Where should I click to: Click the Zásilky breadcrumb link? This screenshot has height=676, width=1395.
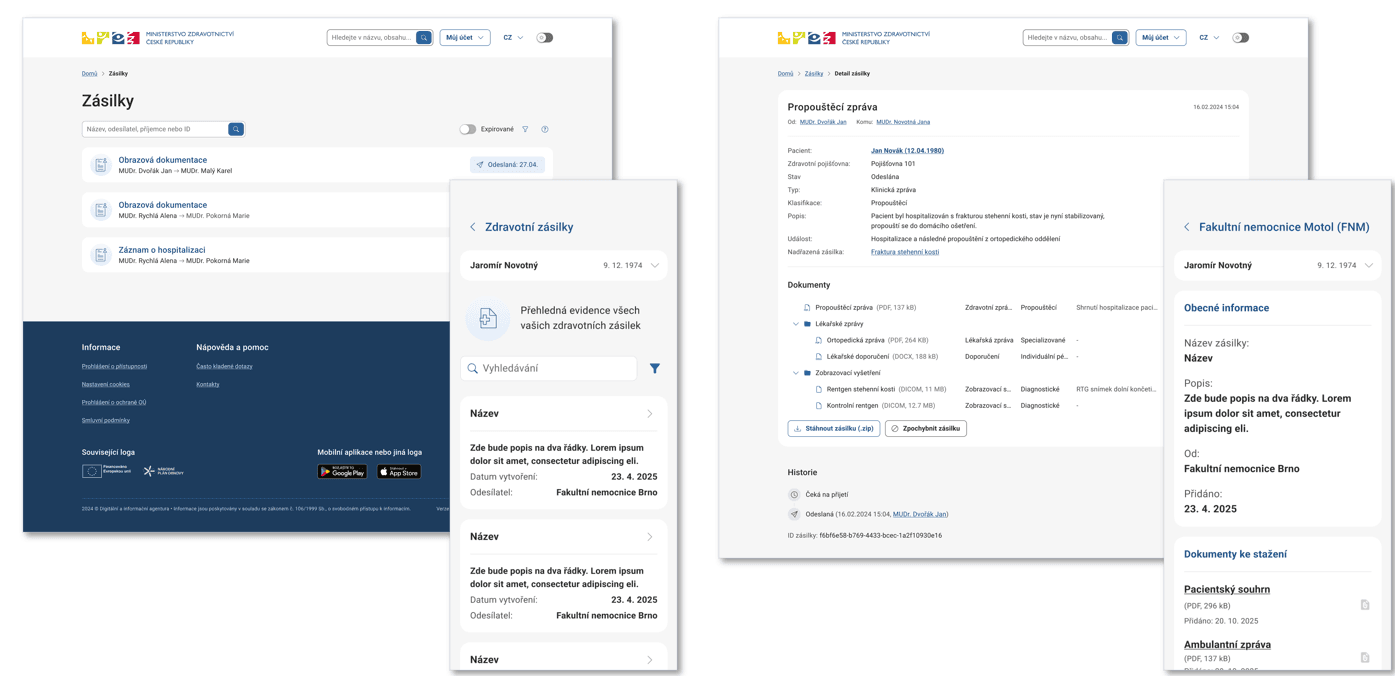click(x=814, y=74)
